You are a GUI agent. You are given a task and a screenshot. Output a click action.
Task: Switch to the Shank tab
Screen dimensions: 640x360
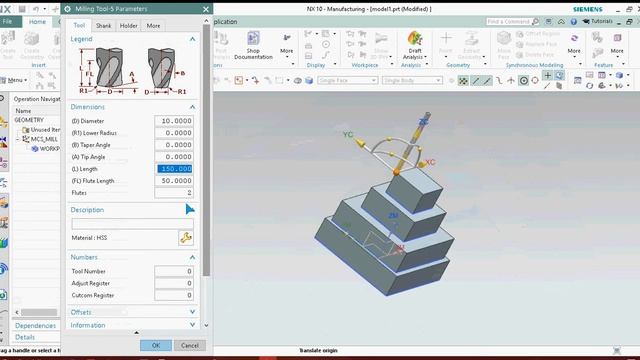[x=103, y=25]
